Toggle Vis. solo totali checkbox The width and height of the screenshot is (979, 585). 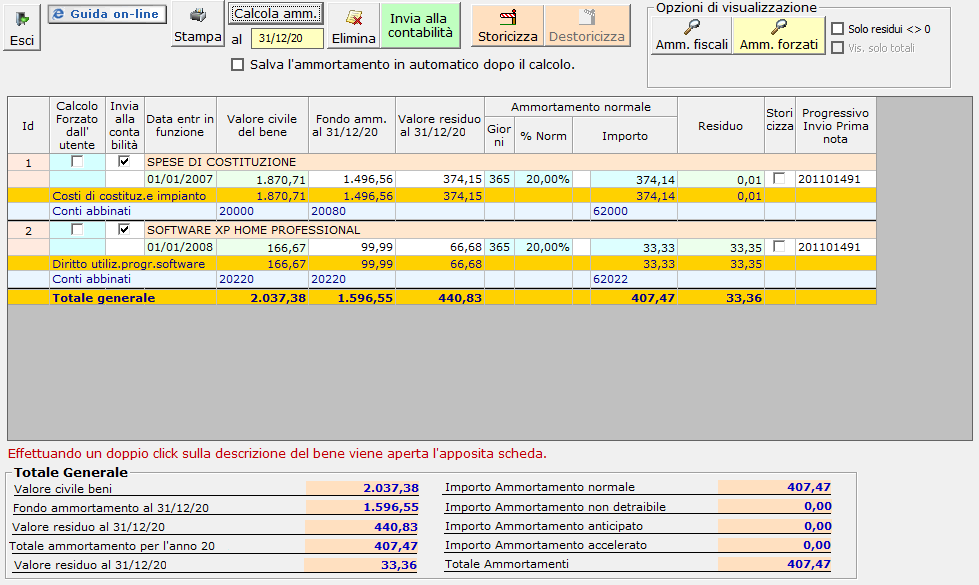click(x=838, y=47)
